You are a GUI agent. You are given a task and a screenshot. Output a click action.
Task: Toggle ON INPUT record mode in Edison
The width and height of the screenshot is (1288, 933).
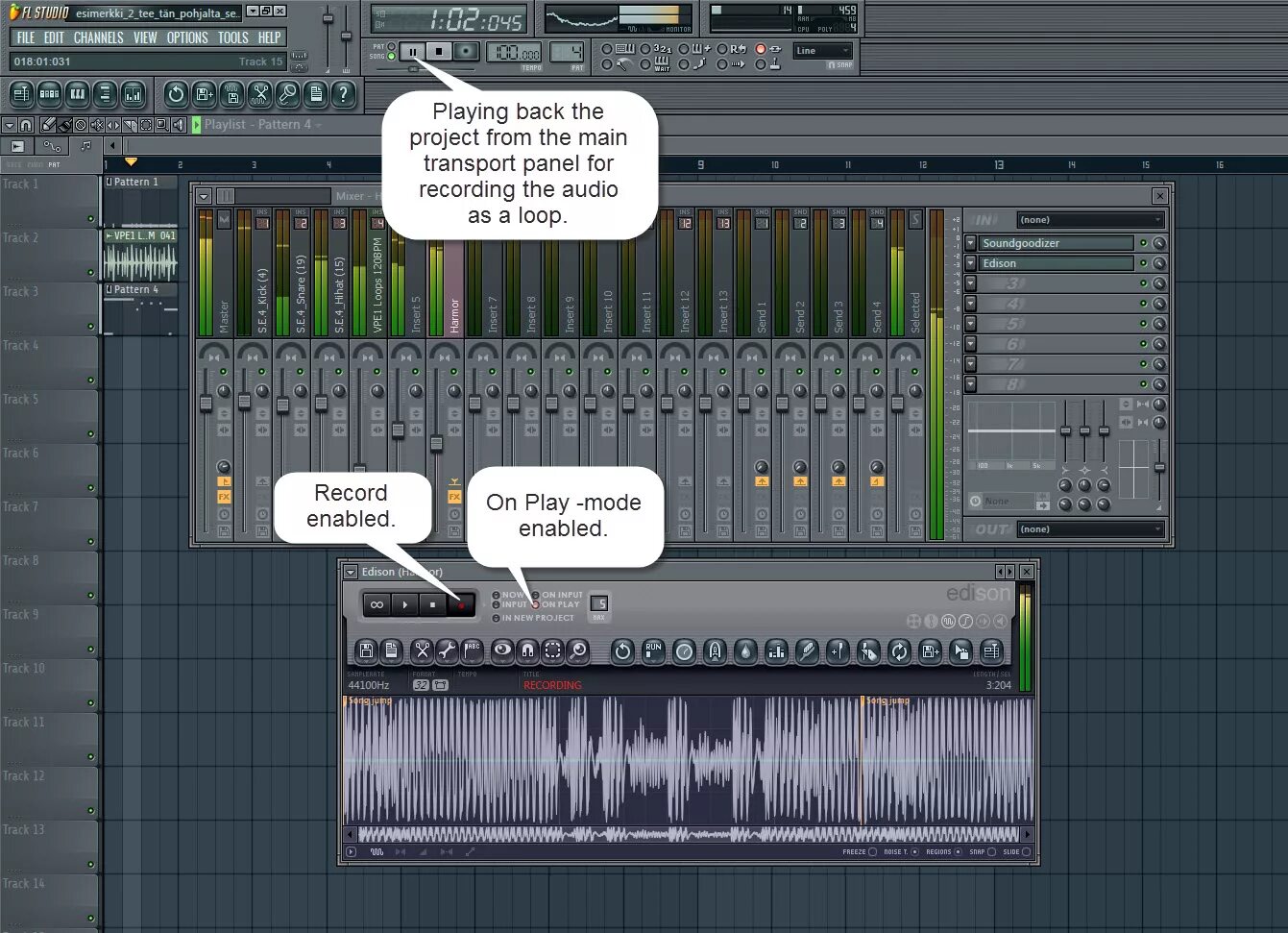click(x=536, y=595)
